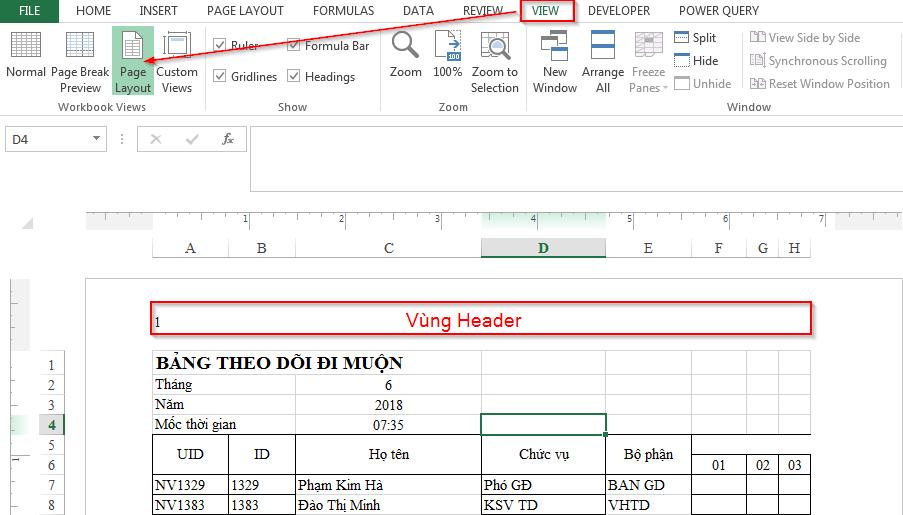
Task: Click the Split window button
Action: (695, 38)
